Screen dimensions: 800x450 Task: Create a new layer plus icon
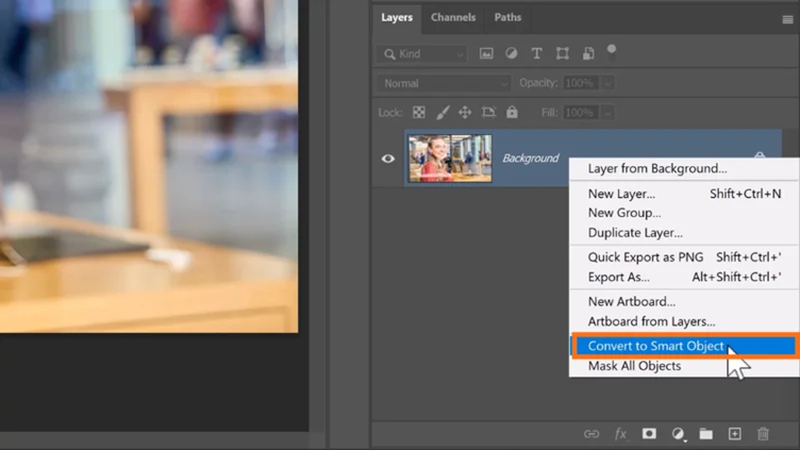tap(735, 434)
